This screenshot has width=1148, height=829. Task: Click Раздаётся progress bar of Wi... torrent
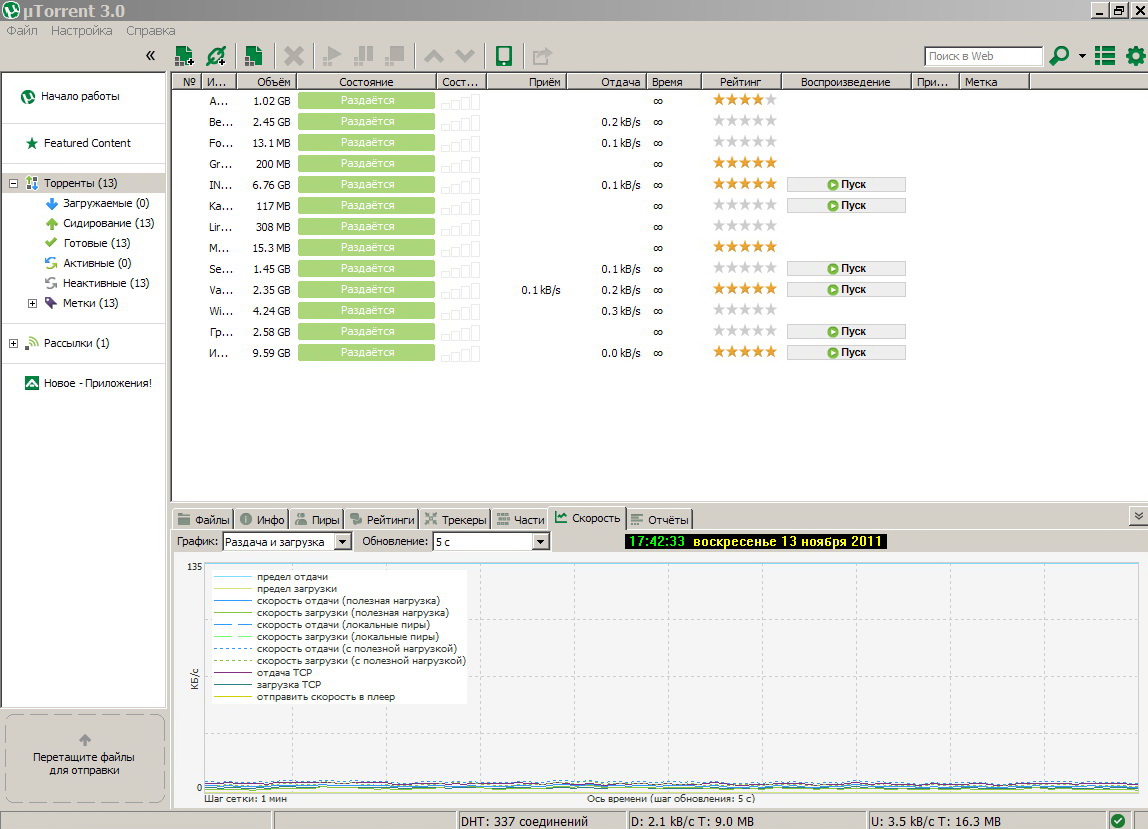point(367,311)
